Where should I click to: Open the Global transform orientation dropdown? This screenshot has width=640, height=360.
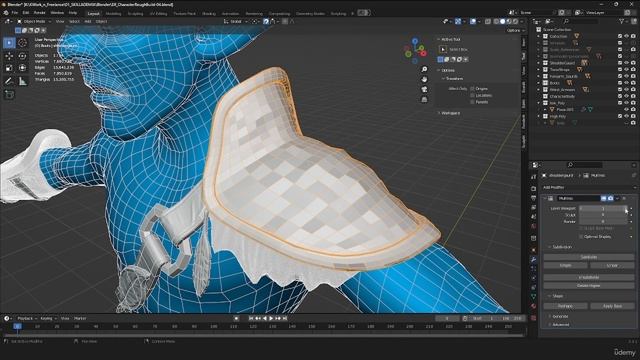[x=236, y=21]
